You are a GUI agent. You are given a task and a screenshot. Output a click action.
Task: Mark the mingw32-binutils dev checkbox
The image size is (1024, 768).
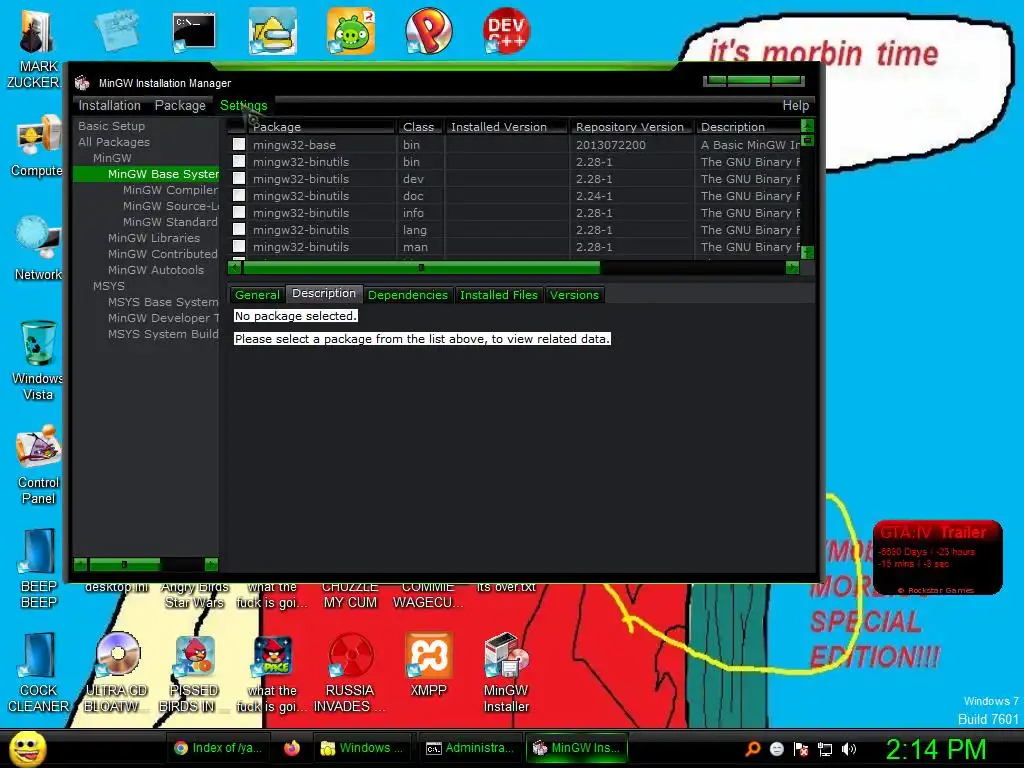click(x=239, y=178)
